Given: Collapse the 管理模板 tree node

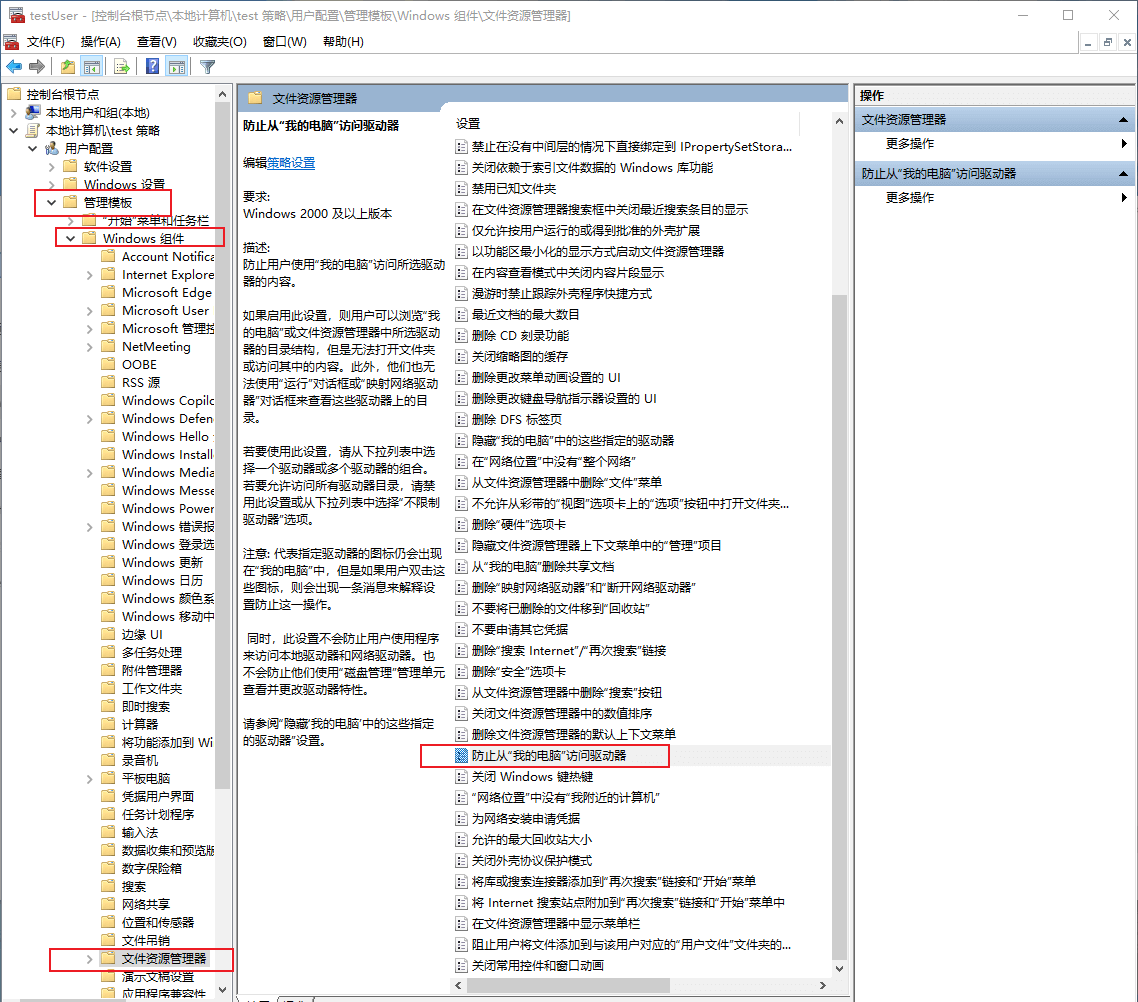Looking at the screenshot, I should 52,203.
